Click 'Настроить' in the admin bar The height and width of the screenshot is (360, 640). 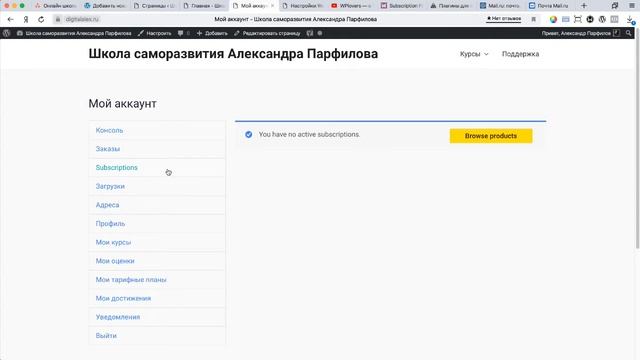pyautogui.click(x=155, y=33)
